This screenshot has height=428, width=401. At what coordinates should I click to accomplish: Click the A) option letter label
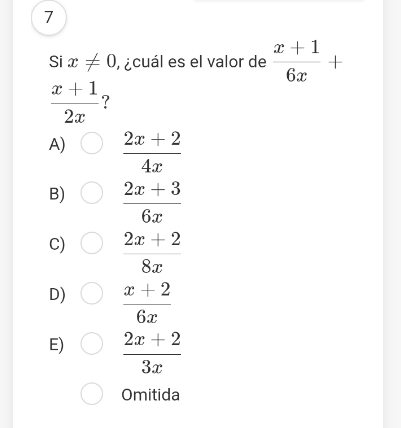click(57, 144)
